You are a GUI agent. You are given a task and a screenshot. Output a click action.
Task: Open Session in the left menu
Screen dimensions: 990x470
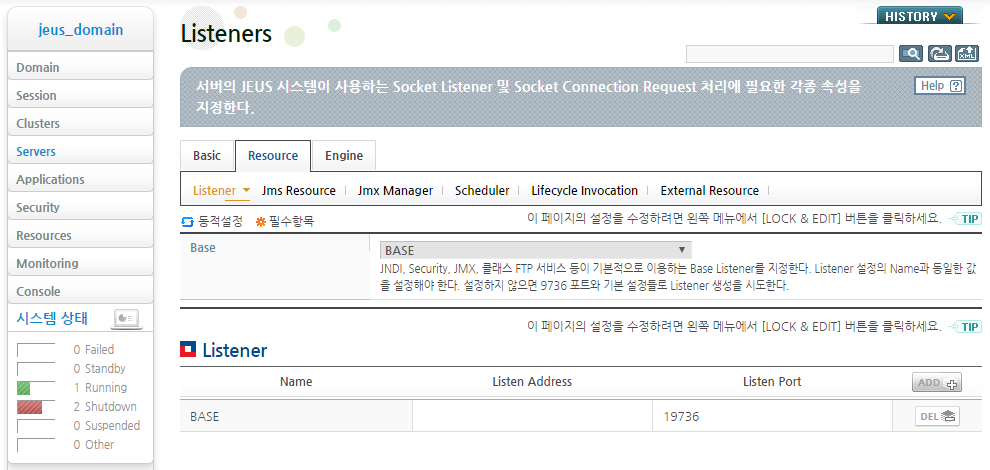(x=80, y=95)
